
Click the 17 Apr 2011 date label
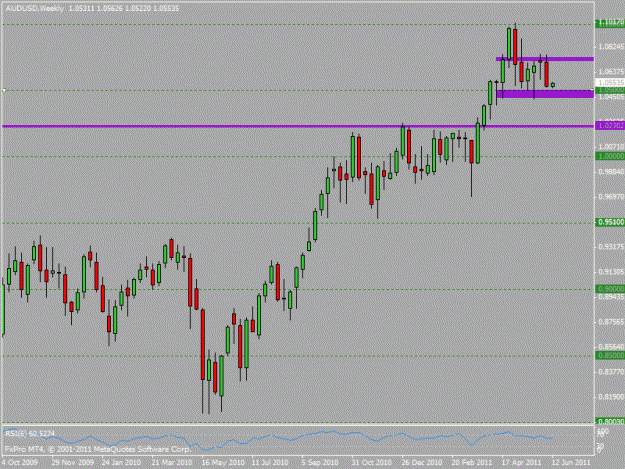tap(521, 462)
